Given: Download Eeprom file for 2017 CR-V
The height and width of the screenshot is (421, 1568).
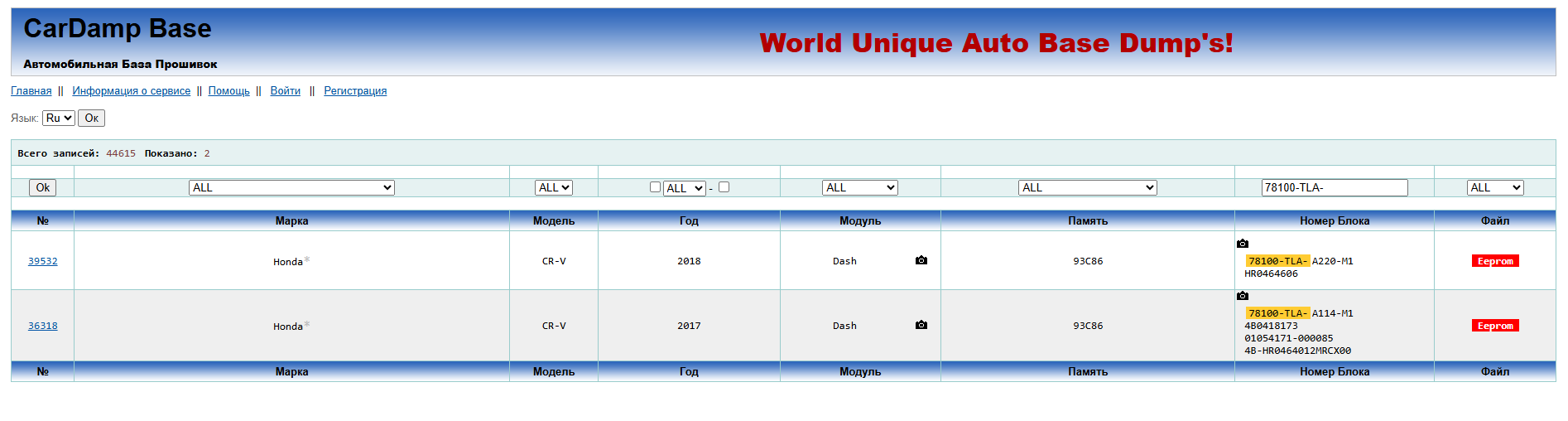Looking at the screenshot, I should click(1495, 326).
